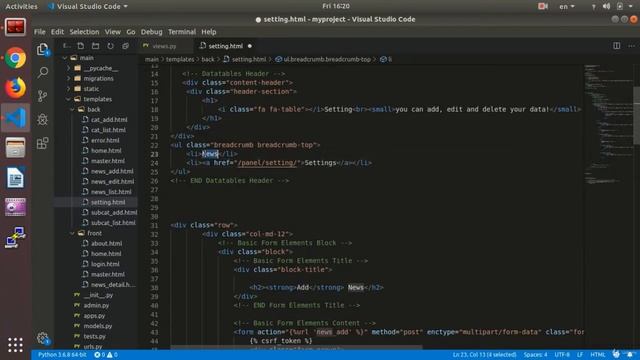Screen dimensions: 640x360
Task: Open the File menu
Action: click(x=40, y=32)
